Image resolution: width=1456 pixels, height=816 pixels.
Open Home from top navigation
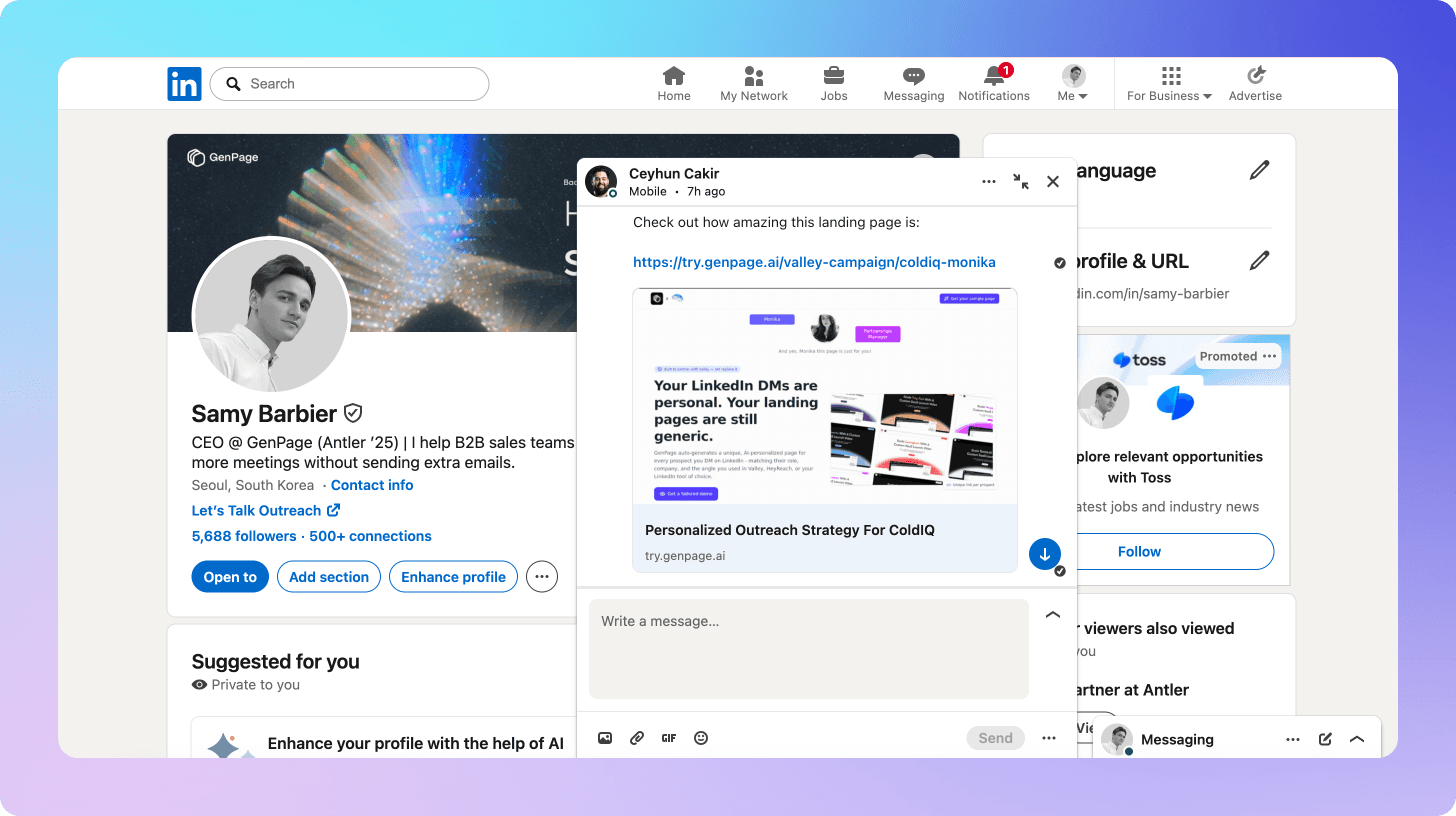[x=674, y=84]
